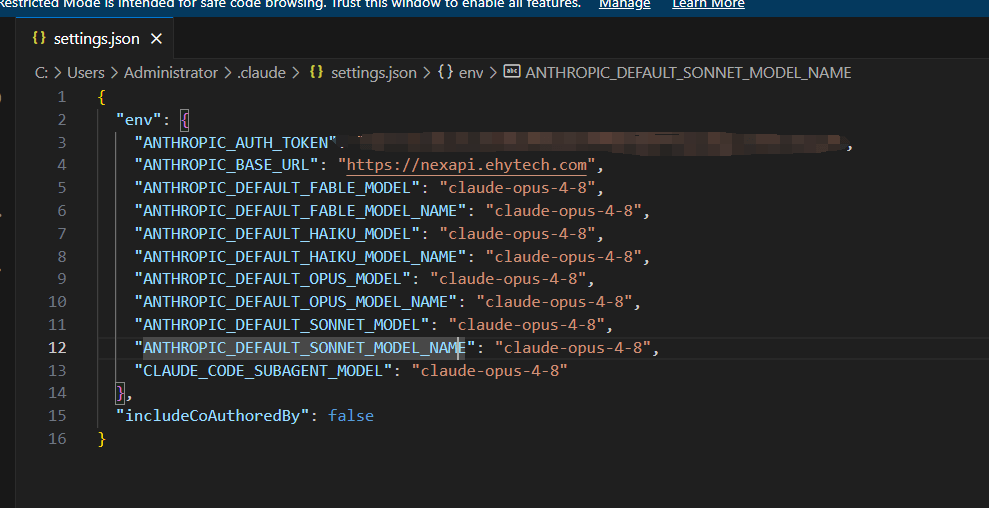This screenshot has width=989, height=508.
Task: Click the false value on line 15
Action: coord(351,416)
